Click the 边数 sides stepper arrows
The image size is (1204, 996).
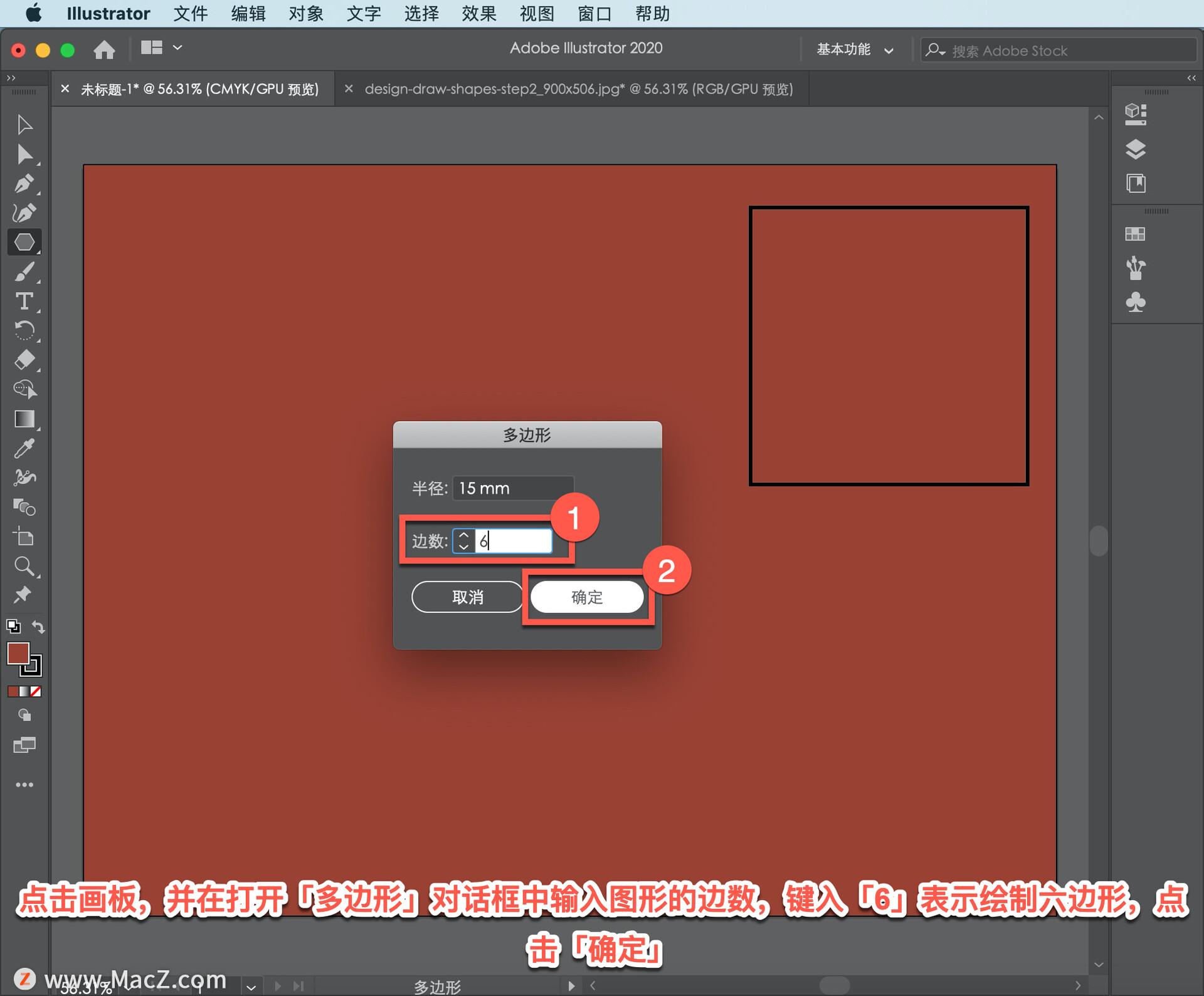[463, 540]
